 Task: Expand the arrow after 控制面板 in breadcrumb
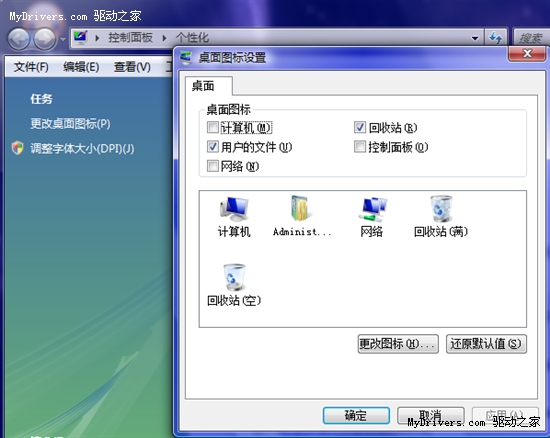164,38
